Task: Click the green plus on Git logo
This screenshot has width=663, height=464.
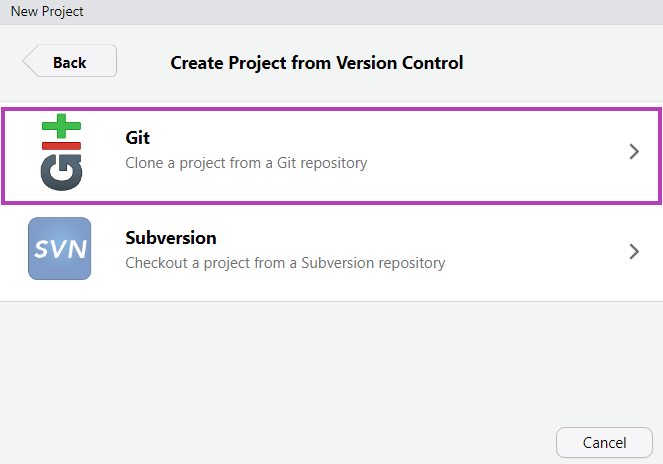Action: click(61, 127)
